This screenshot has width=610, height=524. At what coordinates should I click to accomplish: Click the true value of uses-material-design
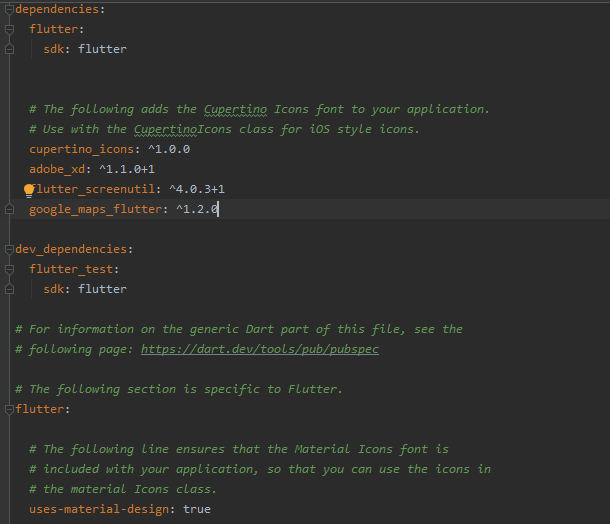point(197,509)
